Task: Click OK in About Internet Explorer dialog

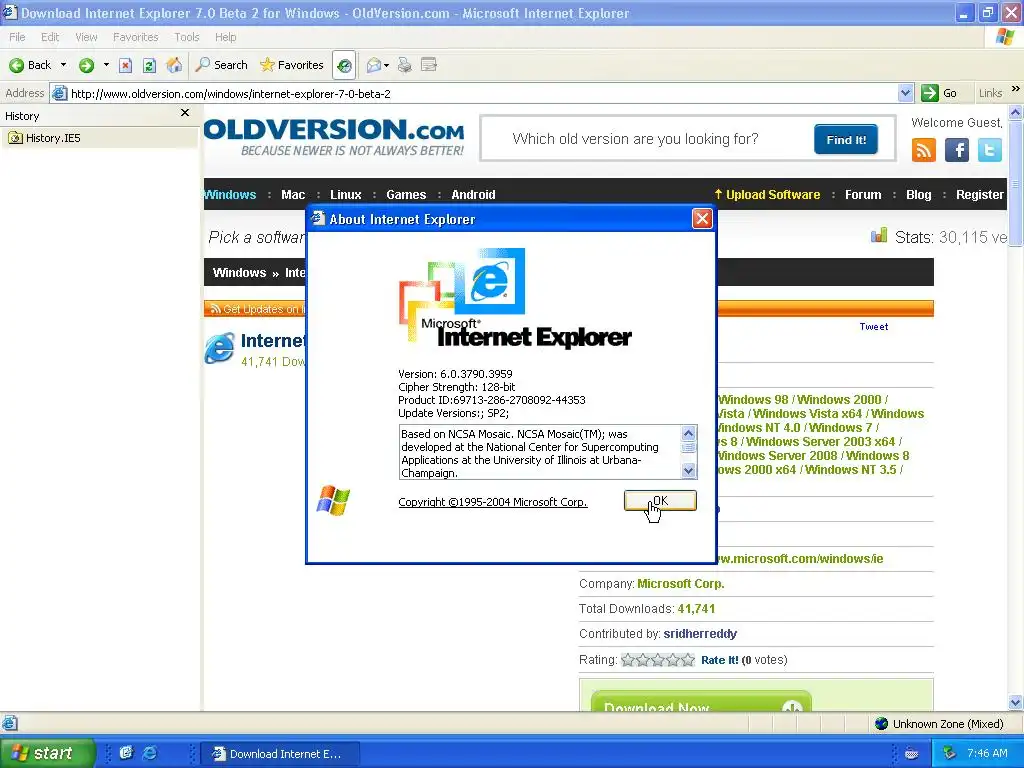Action: point(660,501)
